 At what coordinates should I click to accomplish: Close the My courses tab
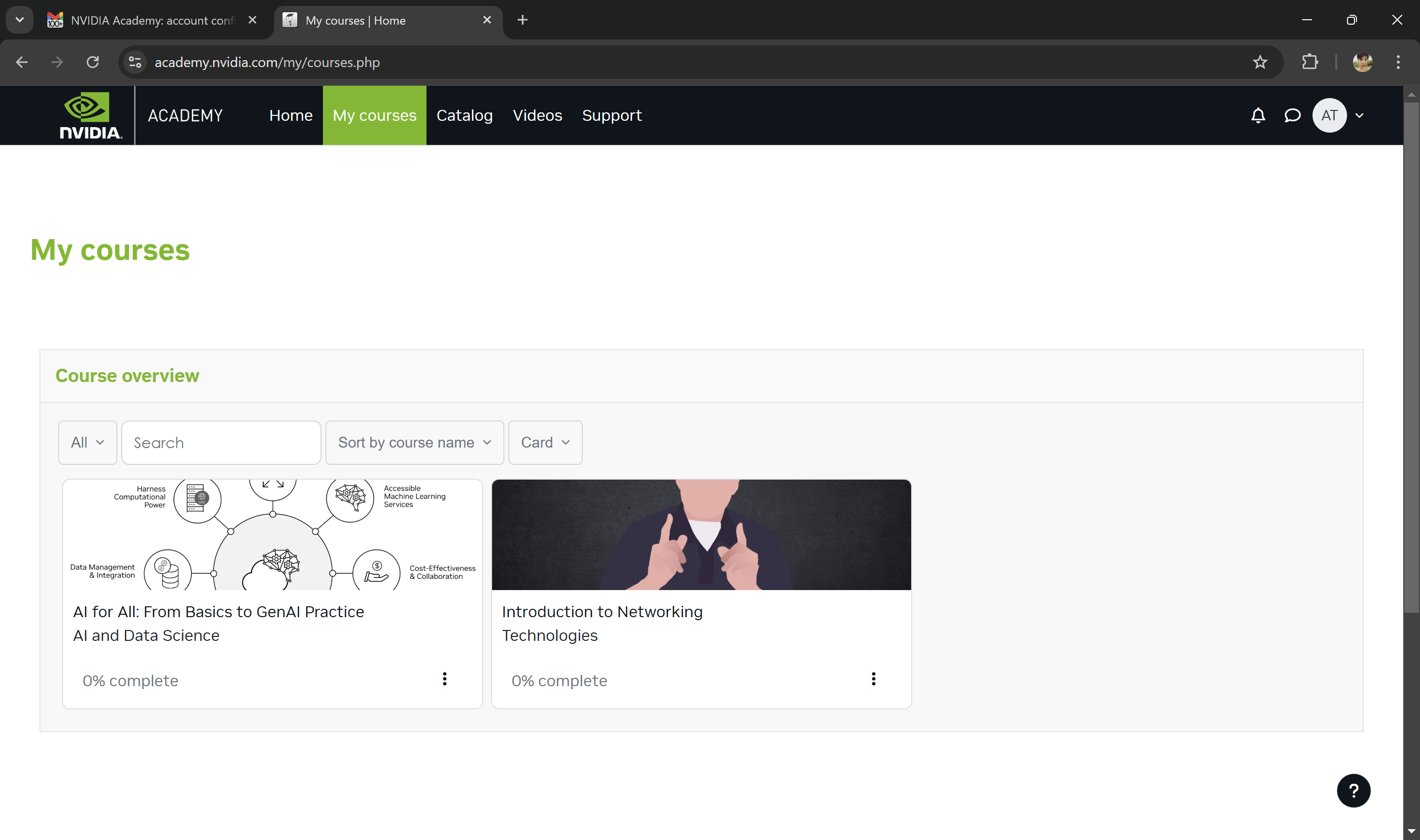point(487,20)
